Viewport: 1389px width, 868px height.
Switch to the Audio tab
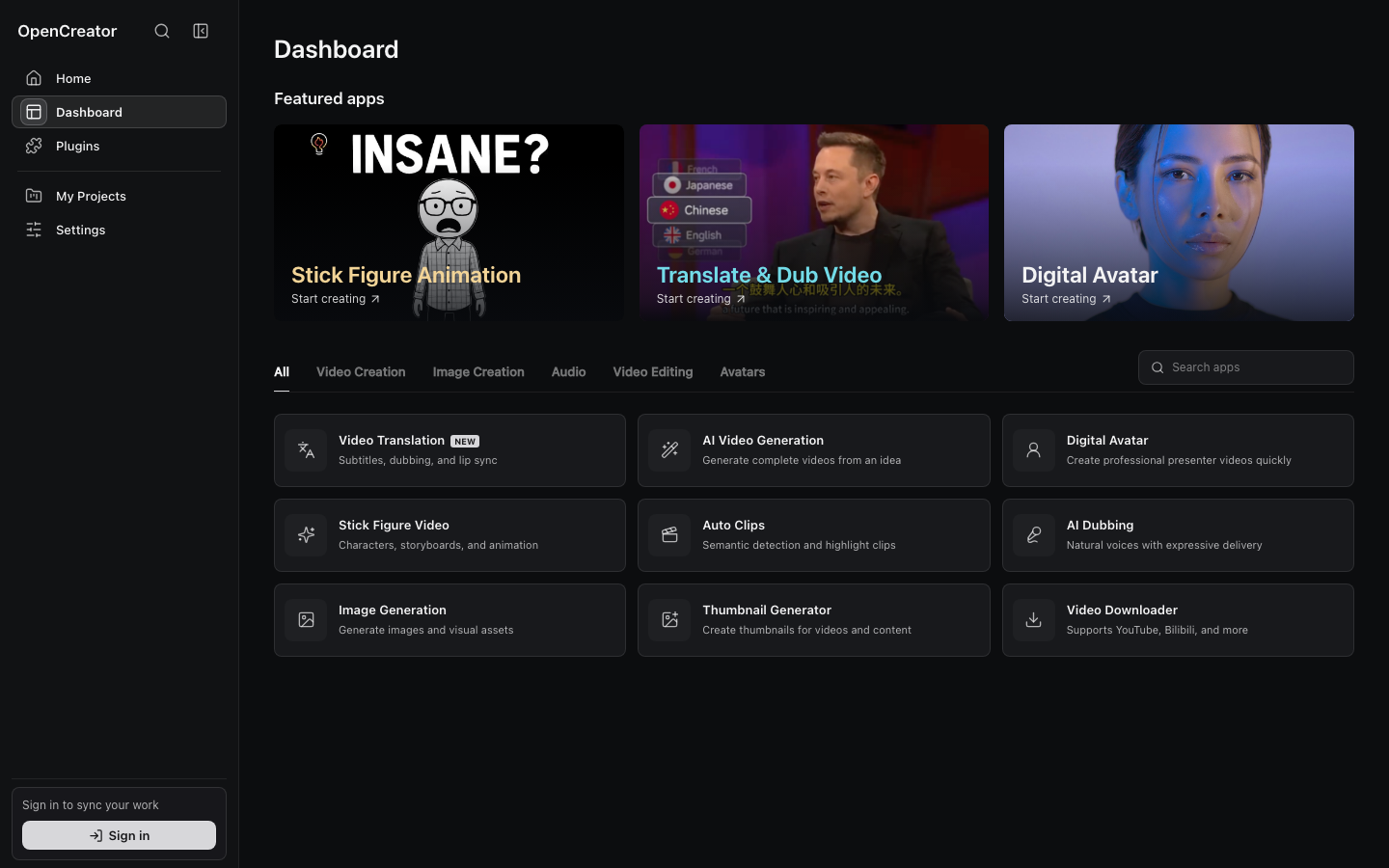tap(568, 372)
